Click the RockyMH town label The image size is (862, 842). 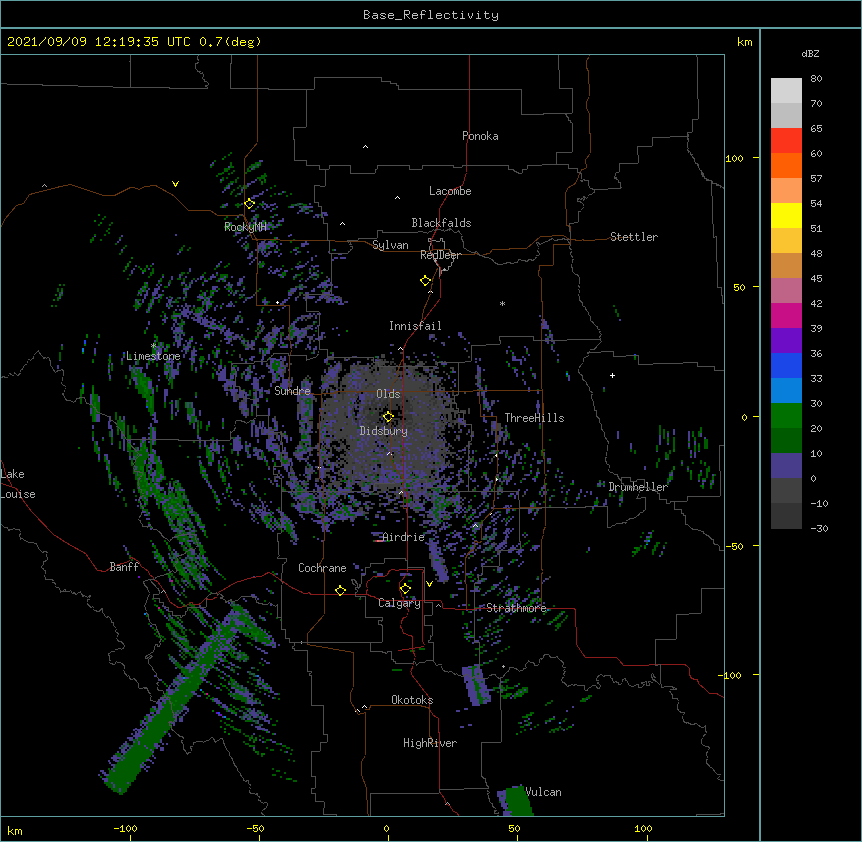click(245, 227)
